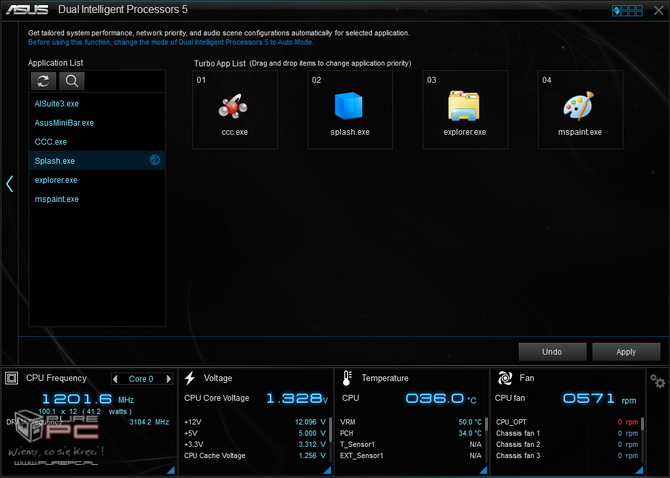The height and width of the screenshot is (478, 670).
Task: Select the mspaint.exe palette tile
Action: pyautogui.click(x=580, y=110)
